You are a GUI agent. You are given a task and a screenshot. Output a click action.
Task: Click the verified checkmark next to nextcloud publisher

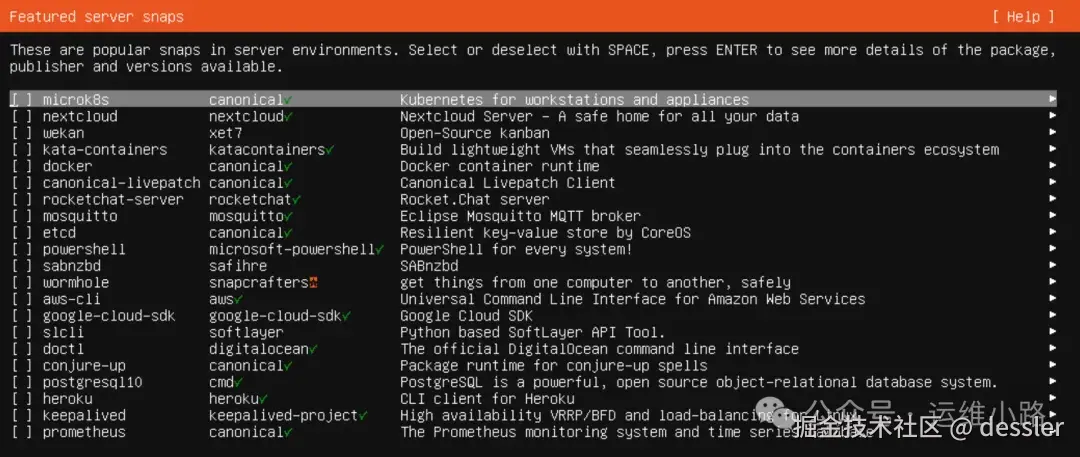(x=288, y=116)
